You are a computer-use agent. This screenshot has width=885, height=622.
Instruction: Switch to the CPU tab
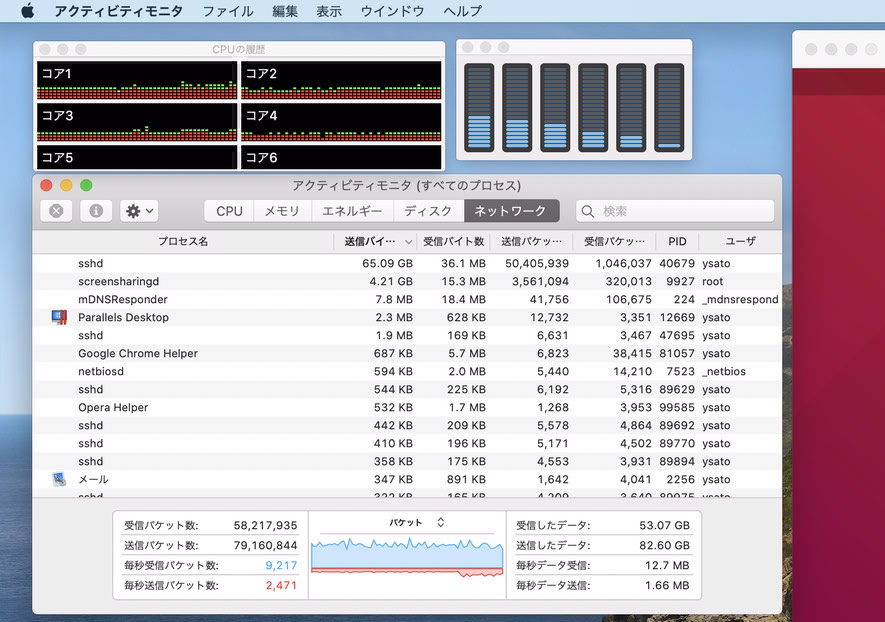(x=229, y=211)
